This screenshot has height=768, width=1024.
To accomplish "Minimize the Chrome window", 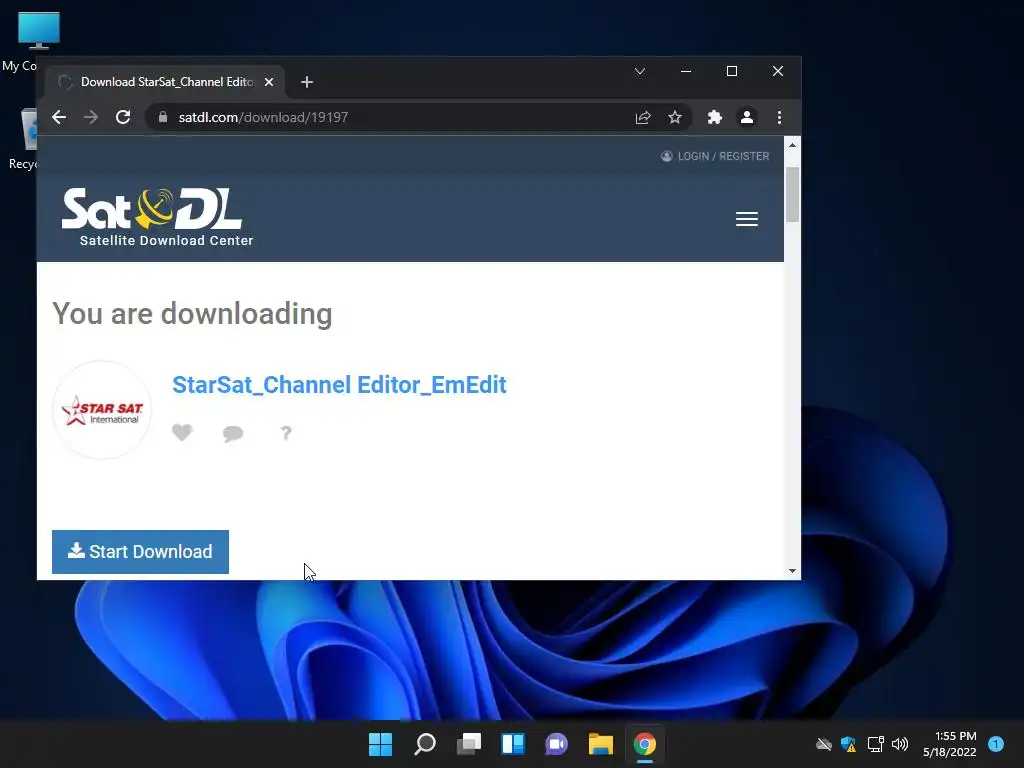I will pos(686,71).
